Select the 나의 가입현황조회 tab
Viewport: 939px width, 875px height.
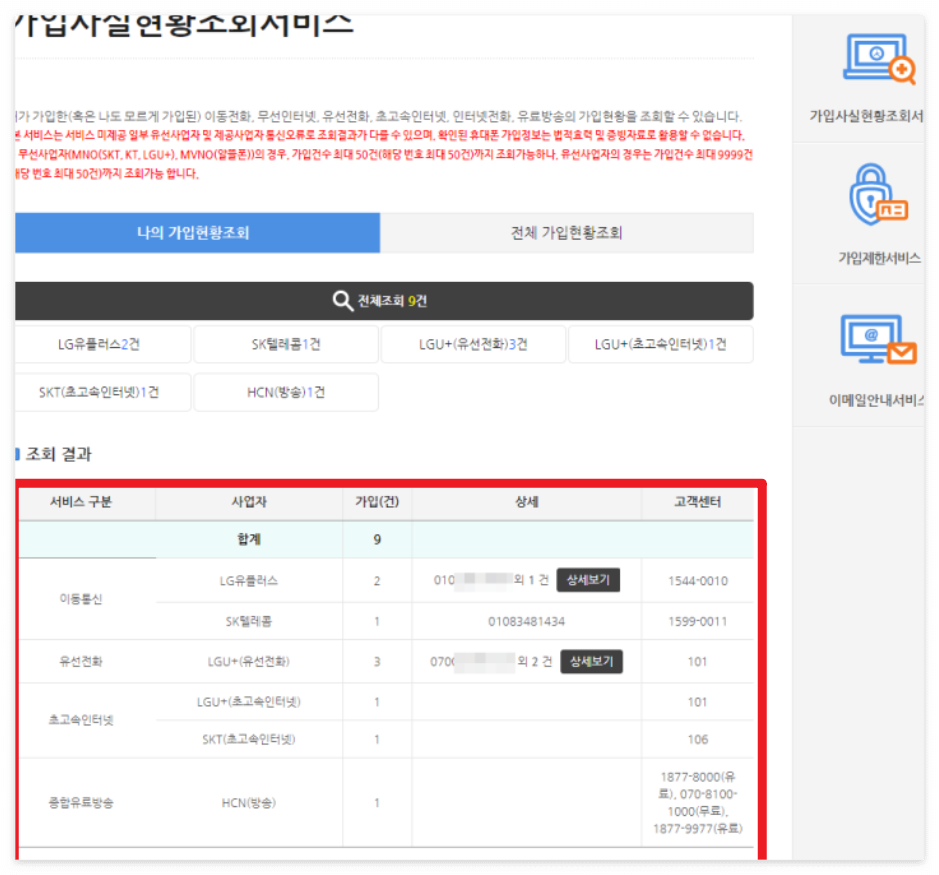coord(200,232)
